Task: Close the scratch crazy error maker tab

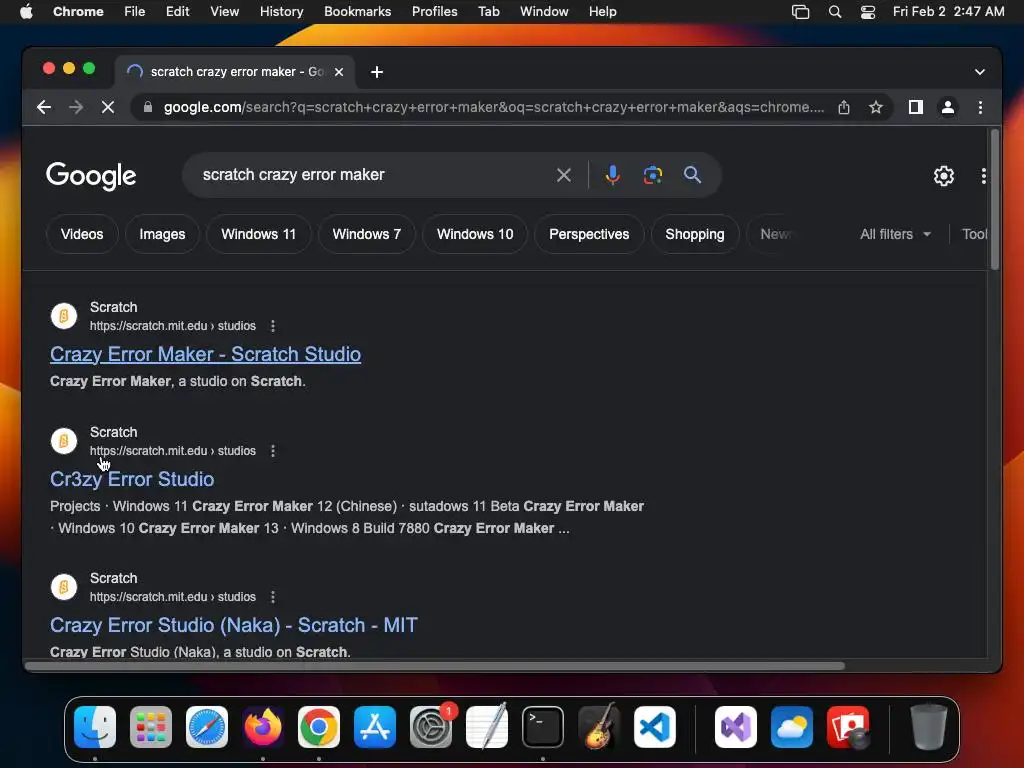Action: (x=339, y=72)
